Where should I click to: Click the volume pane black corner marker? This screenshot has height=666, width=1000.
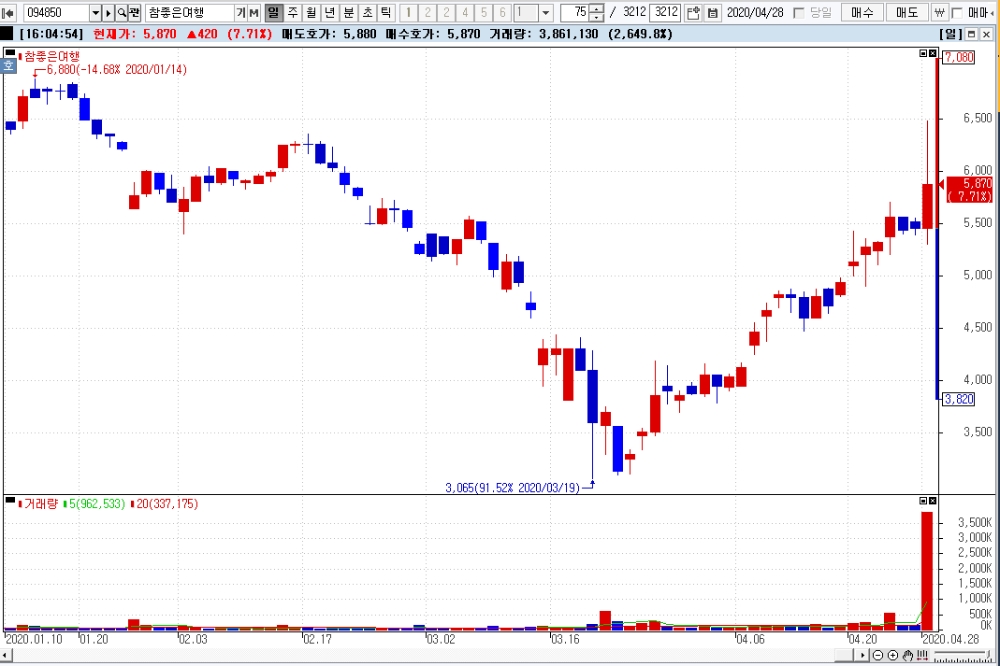click(x=10, y=500)
